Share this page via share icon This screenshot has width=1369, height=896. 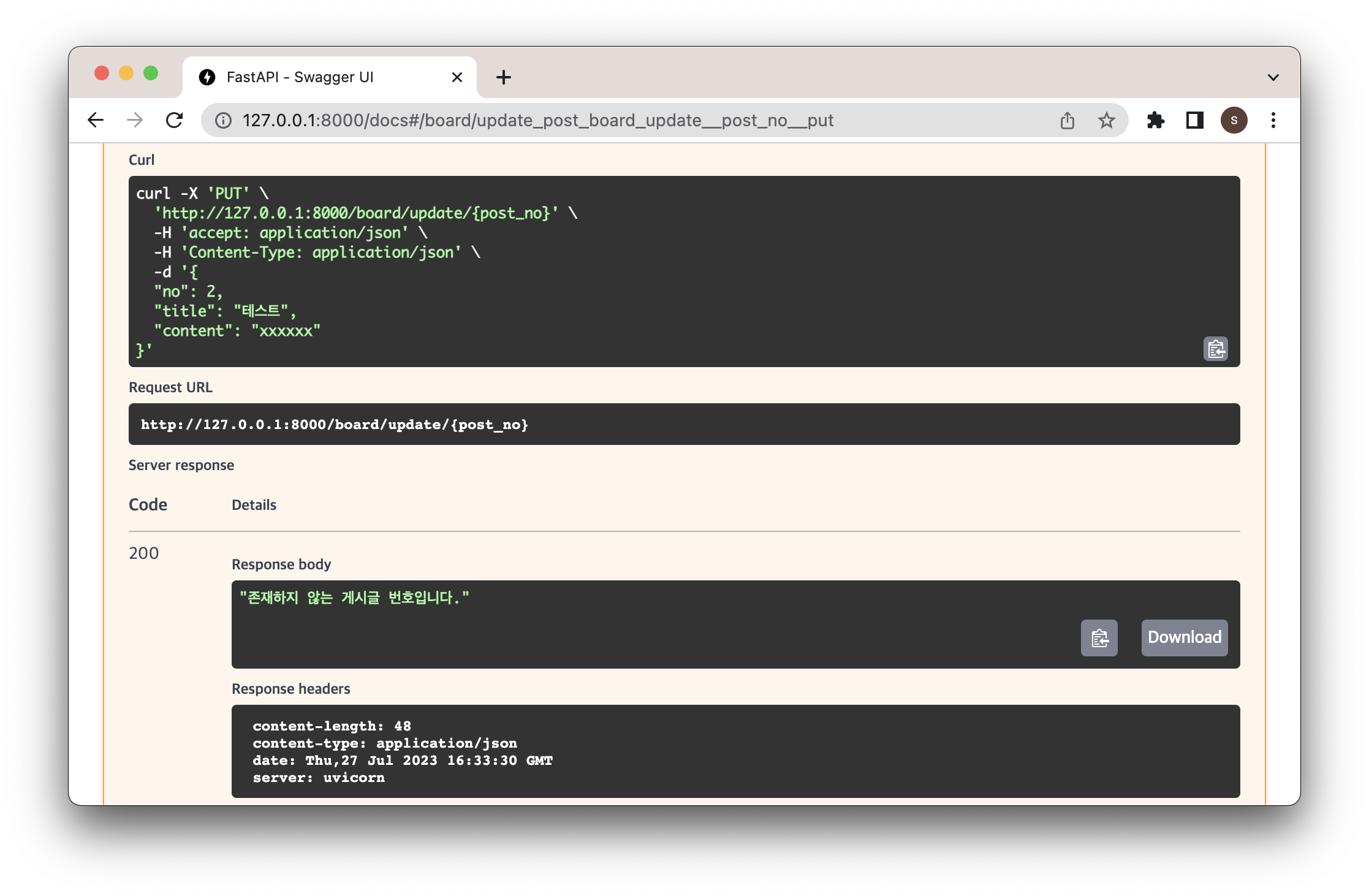(1068, 120)
